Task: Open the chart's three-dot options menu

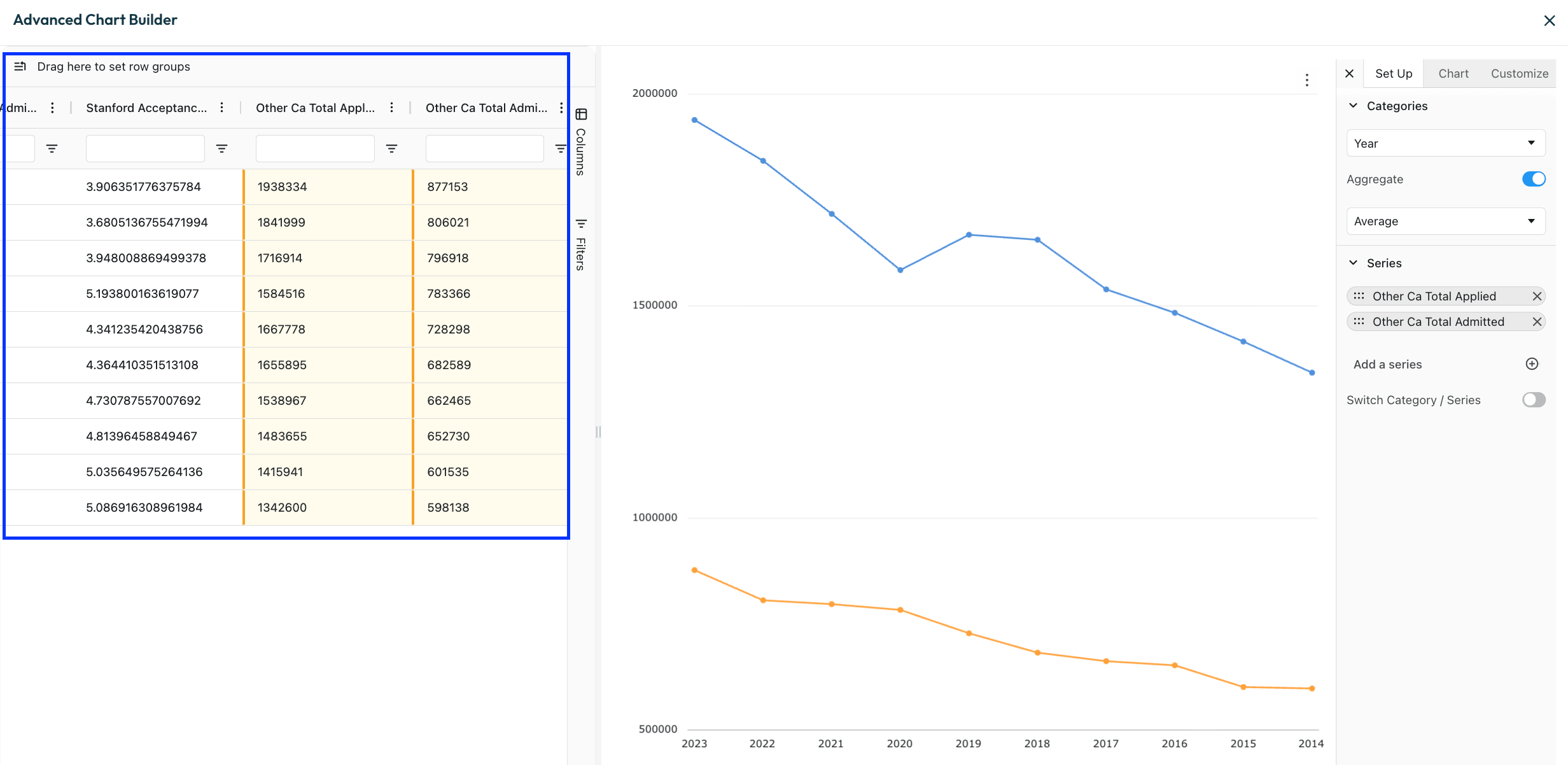Action: tap(1306, 80)
